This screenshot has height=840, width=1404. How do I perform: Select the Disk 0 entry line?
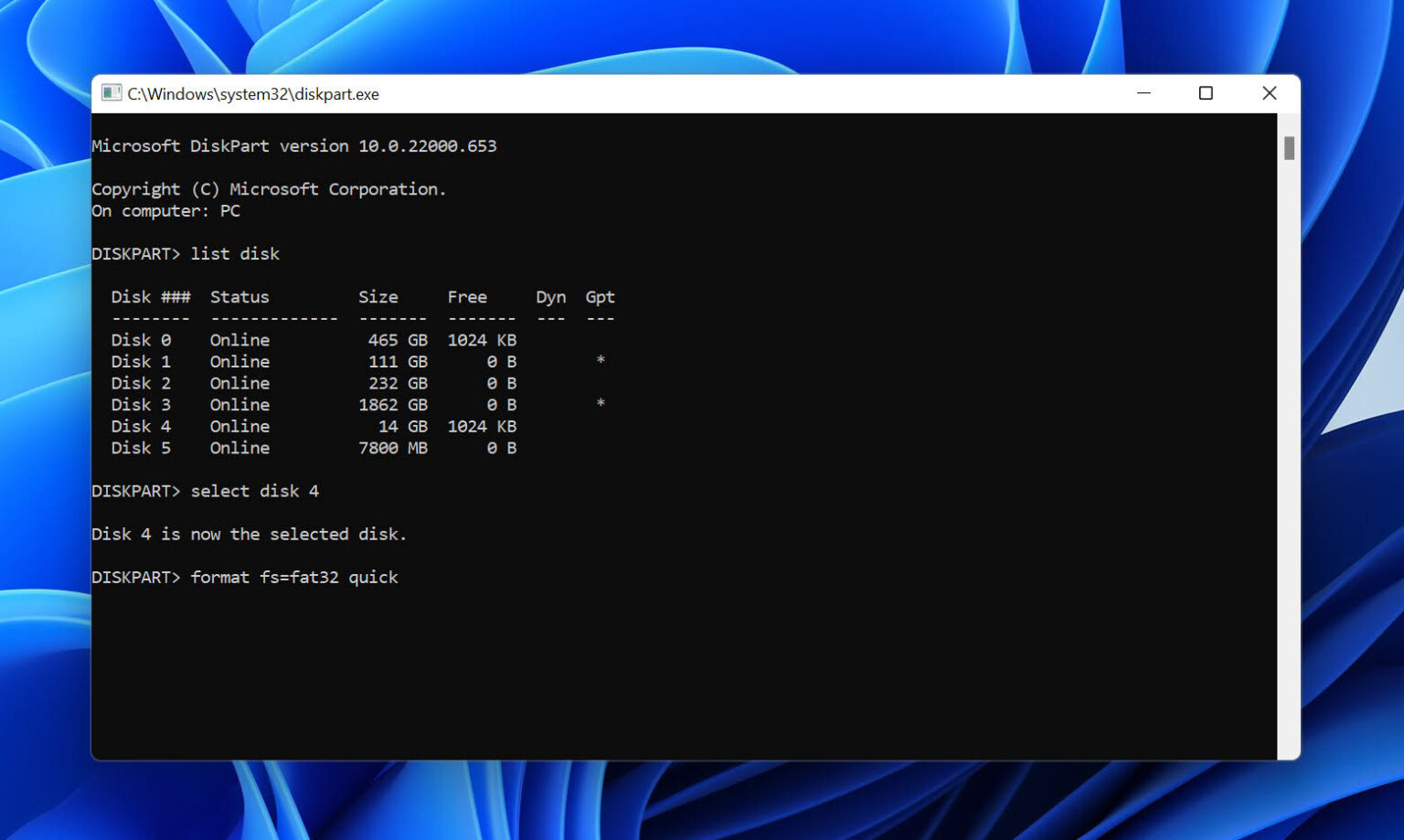pyautogui.click(x=183, y=339)
